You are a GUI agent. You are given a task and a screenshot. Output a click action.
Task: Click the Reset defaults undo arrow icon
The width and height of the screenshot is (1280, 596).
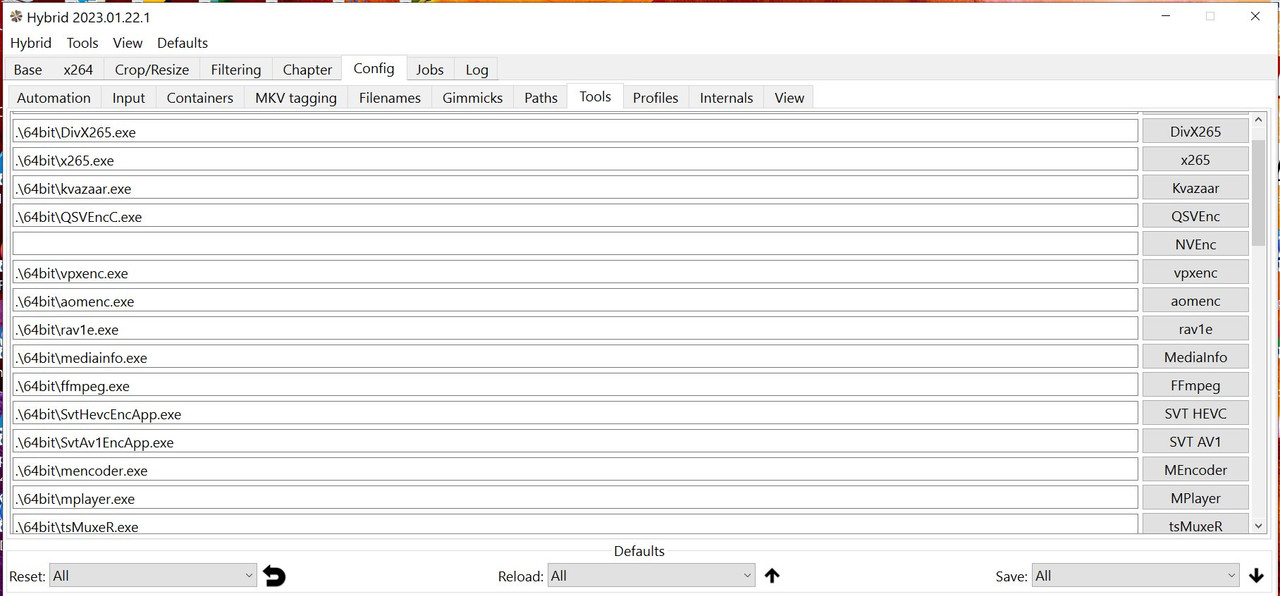(x=274, y=576)
